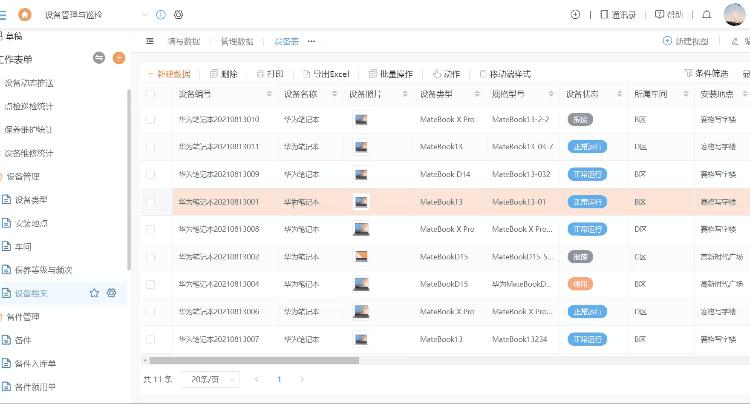750x404 pixels.
Task: Open device image thumbnail for 20210813010
Action: coord(361,120)
